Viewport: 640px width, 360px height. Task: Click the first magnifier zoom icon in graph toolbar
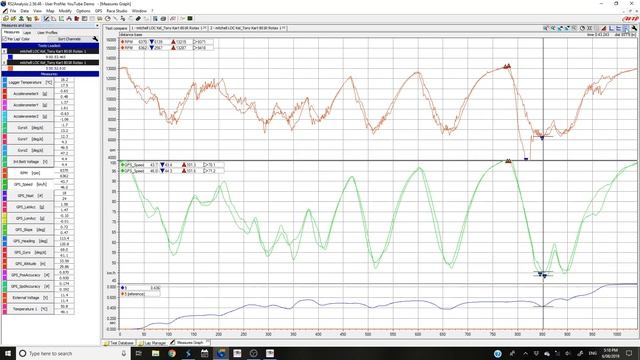coord(546,28)
